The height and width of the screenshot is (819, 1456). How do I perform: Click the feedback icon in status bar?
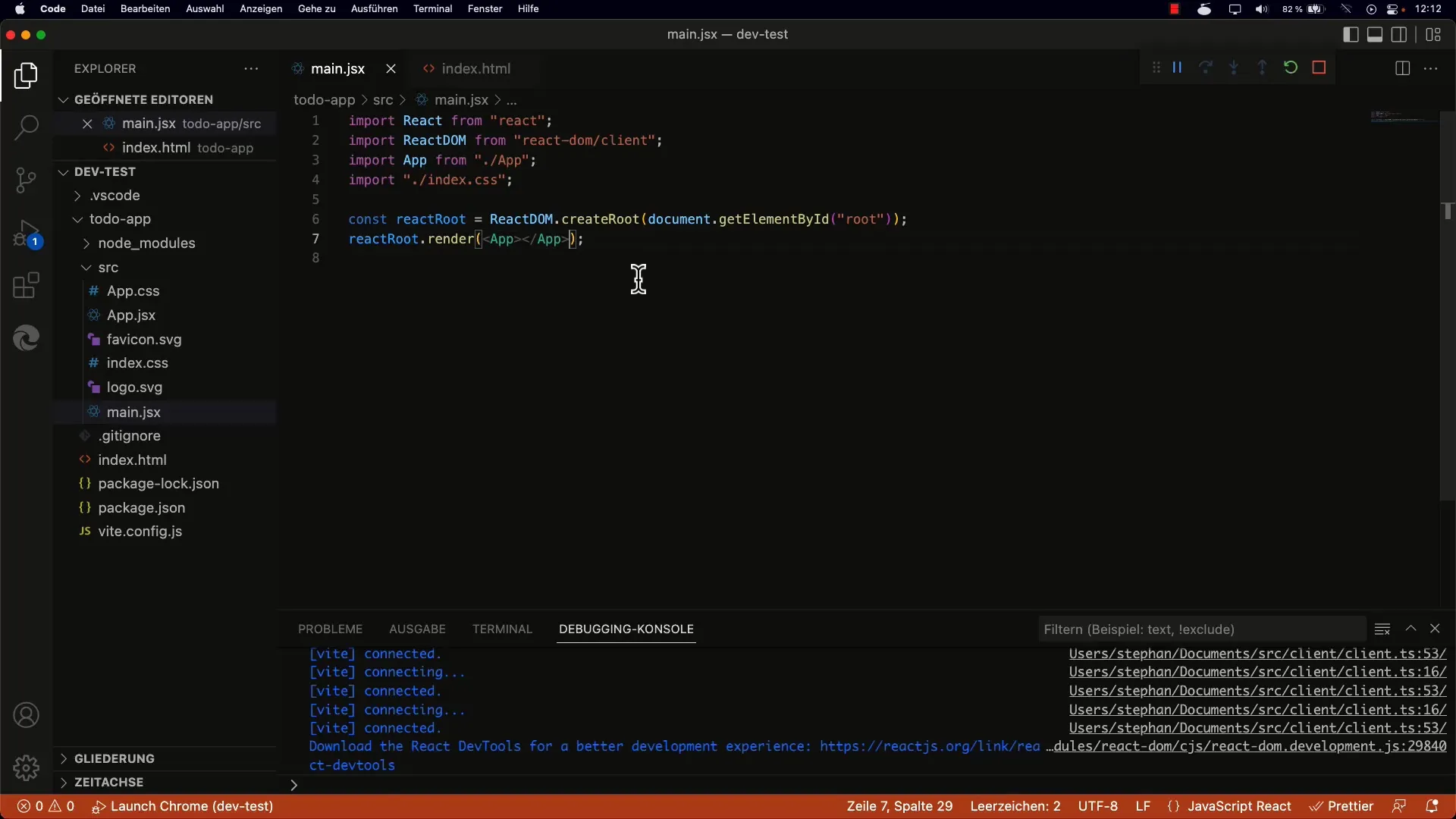pyautogui.click(x=1399, y=806)
